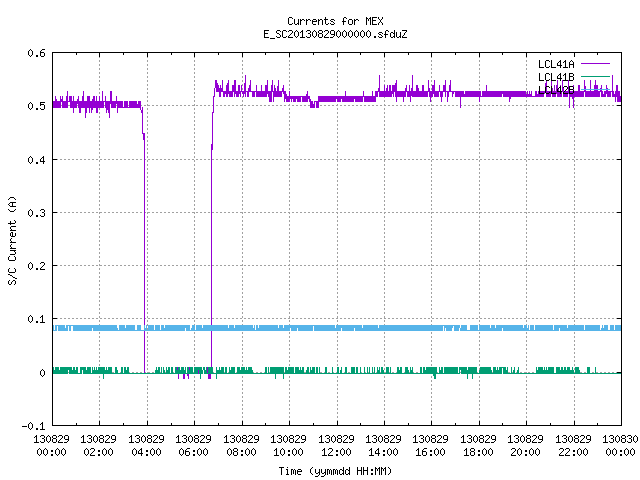Select the LCL41A legend label

click(x=556, y=64)
